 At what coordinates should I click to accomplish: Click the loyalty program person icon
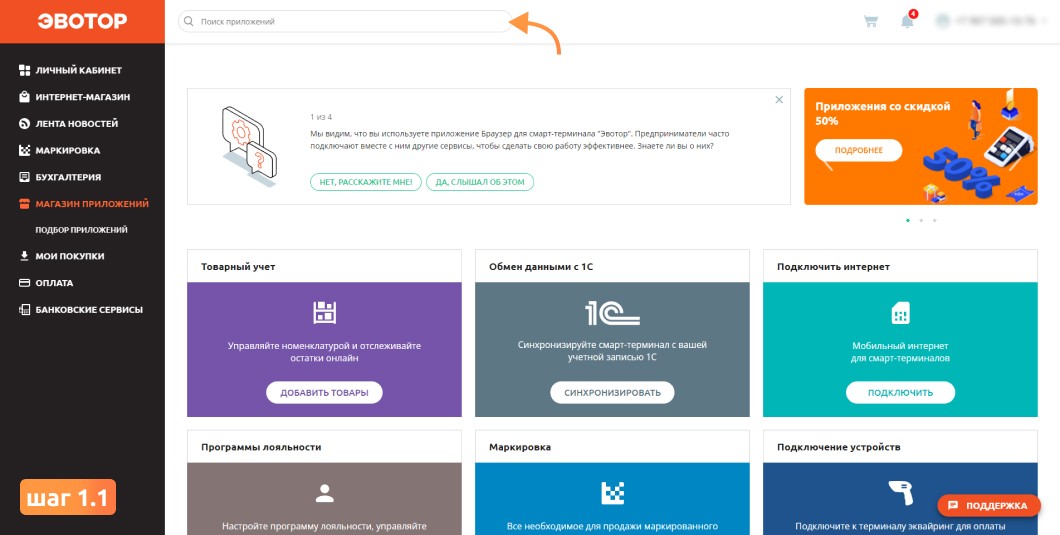tap(324, 493)
